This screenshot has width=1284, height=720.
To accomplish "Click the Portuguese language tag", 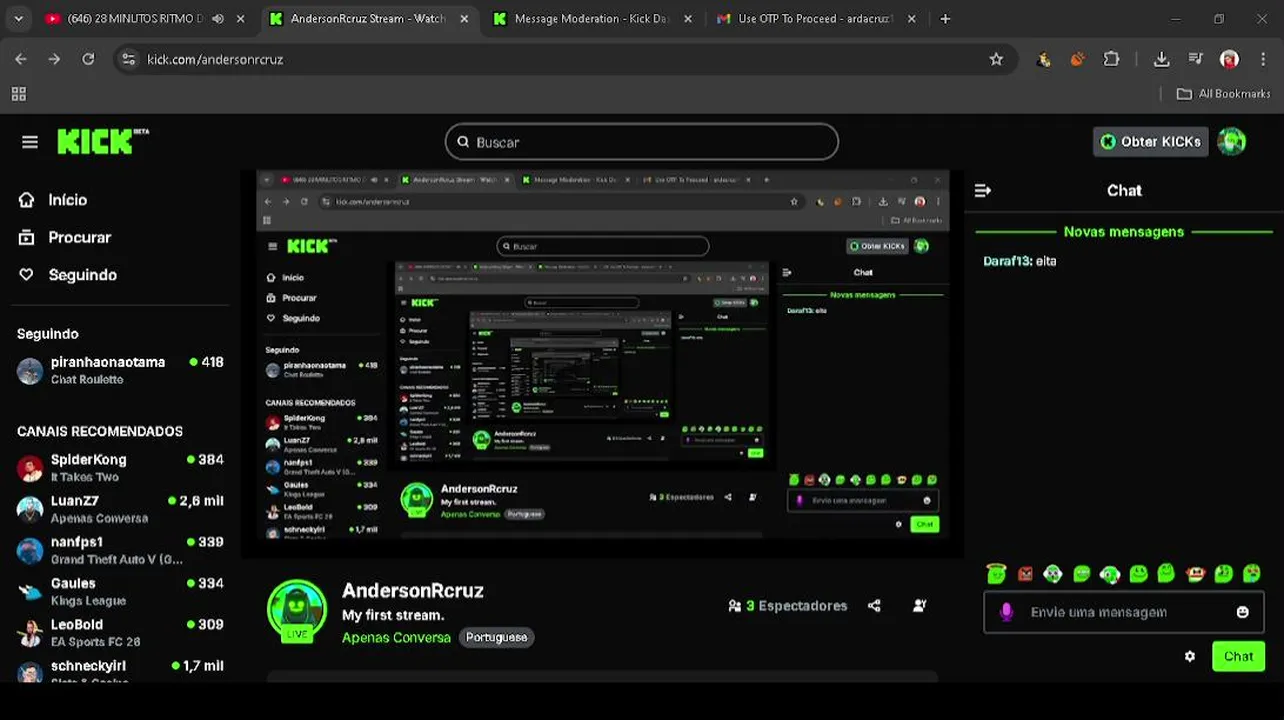I will point(496,637).
